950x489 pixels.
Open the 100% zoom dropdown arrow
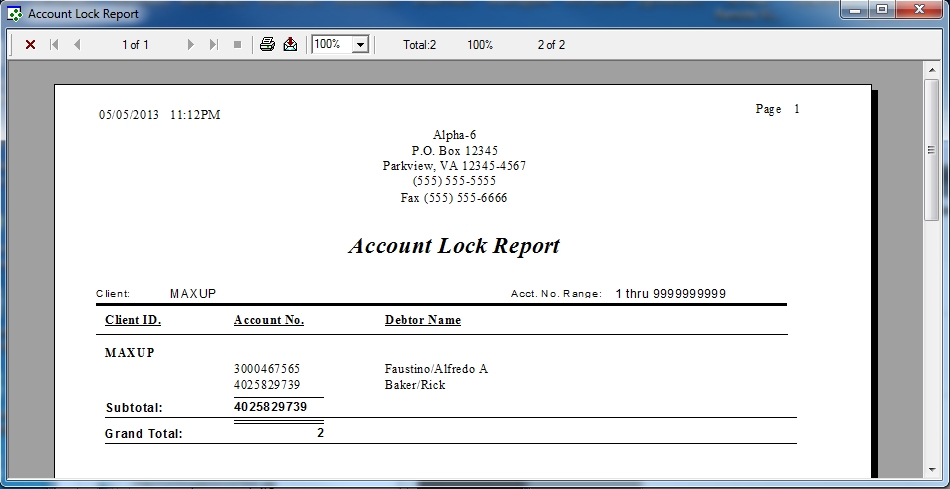360,45
